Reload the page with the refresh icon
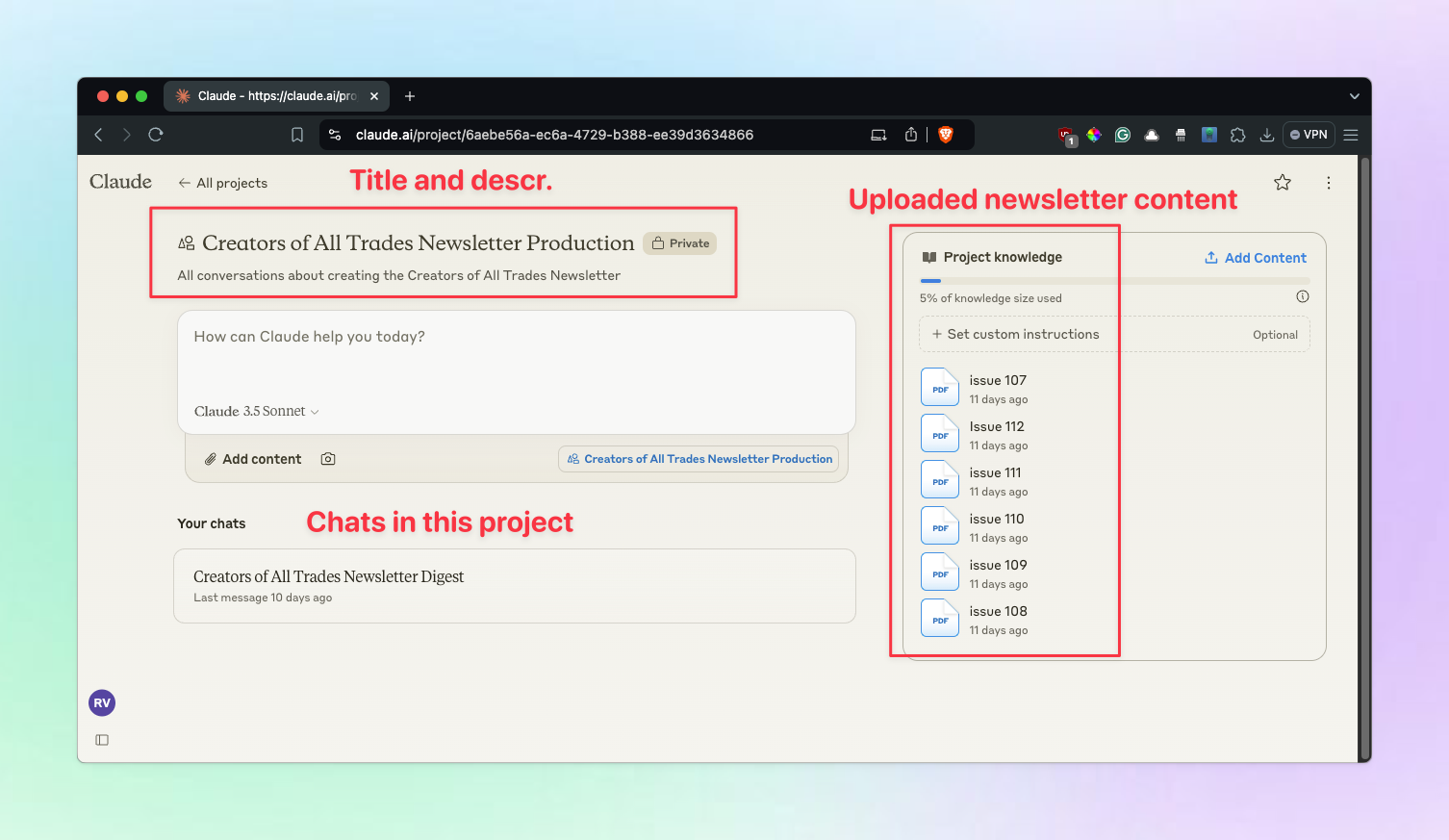Image resolution: width=1449 pixels, height=840 pixels. (156, 135)
